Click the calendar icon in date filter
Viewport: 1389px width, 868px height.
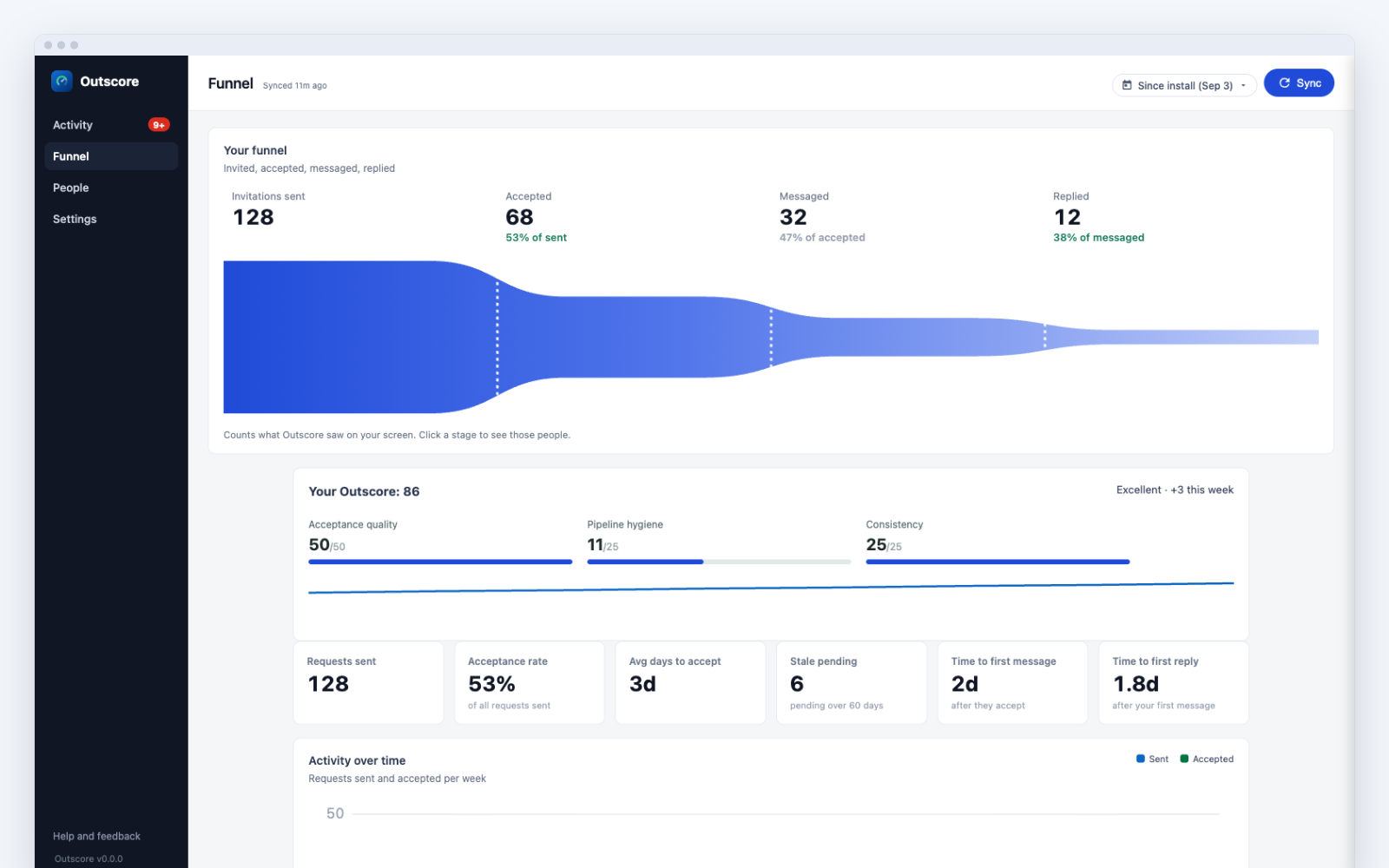pyautogui.click(x=1127, y=85)
